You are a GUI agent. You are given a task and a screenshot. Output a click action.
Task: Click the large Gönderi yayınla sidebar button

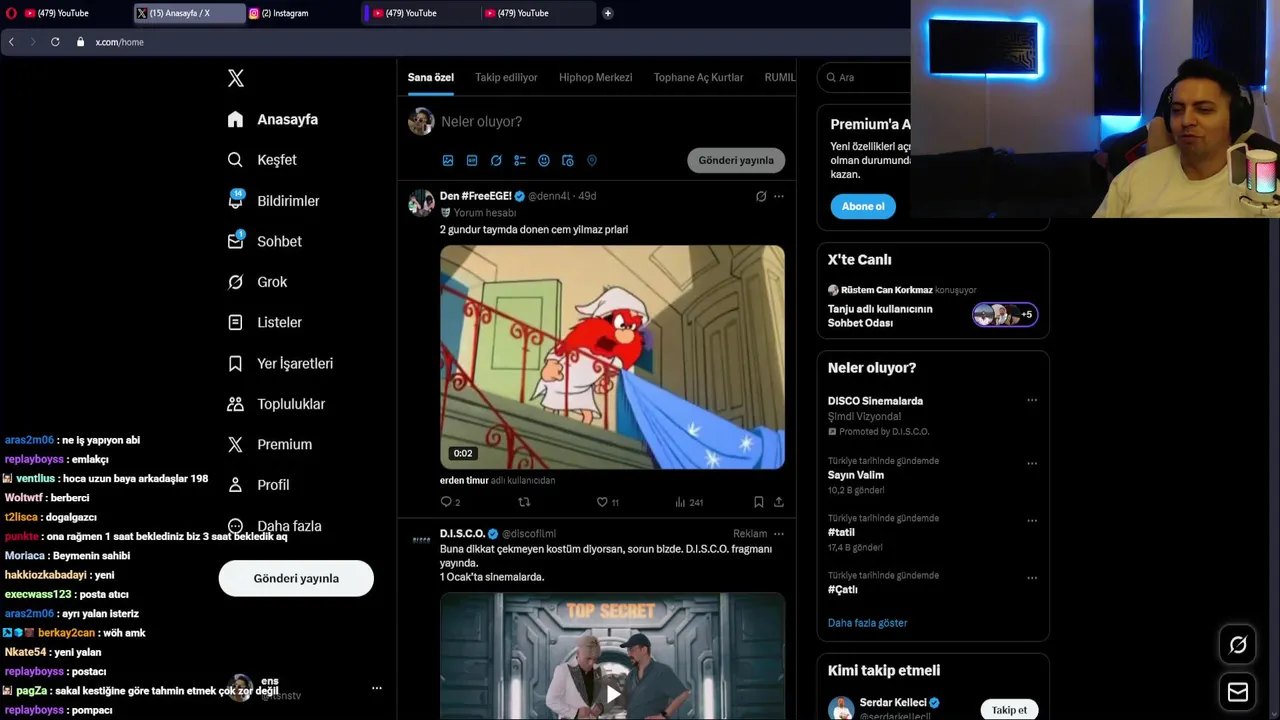point(296,578)
